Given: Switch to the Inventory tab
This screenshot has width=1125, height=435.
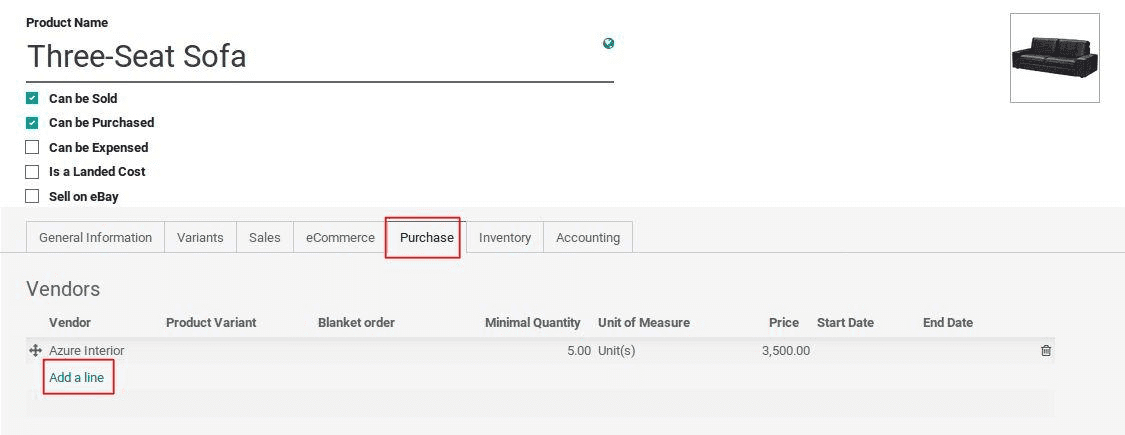Looking at the screenshot, I should (504, 238).
